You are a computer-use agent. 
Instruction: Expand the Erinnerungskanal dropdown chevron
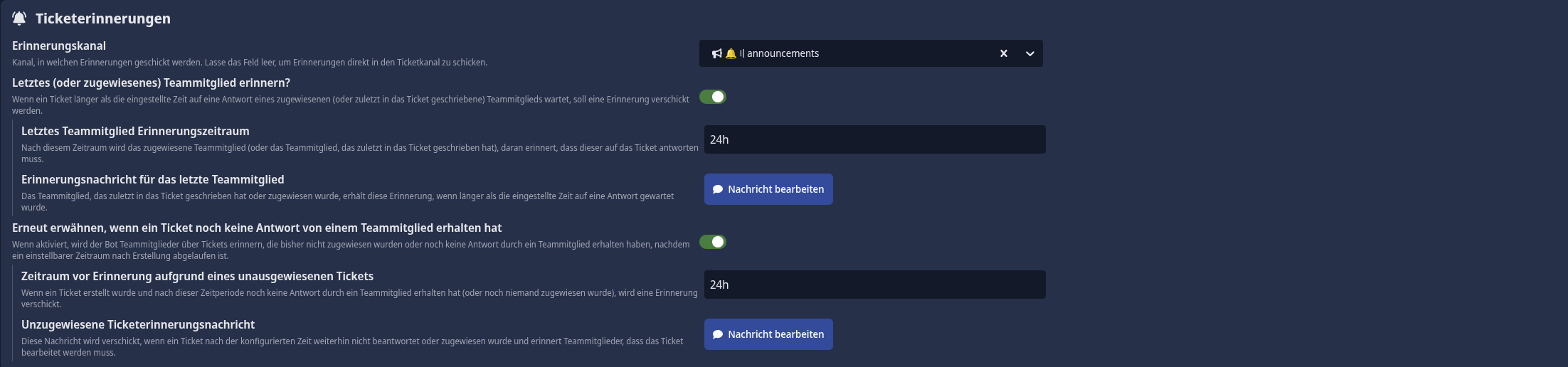pyautogui.click(x=1029, y=53)
